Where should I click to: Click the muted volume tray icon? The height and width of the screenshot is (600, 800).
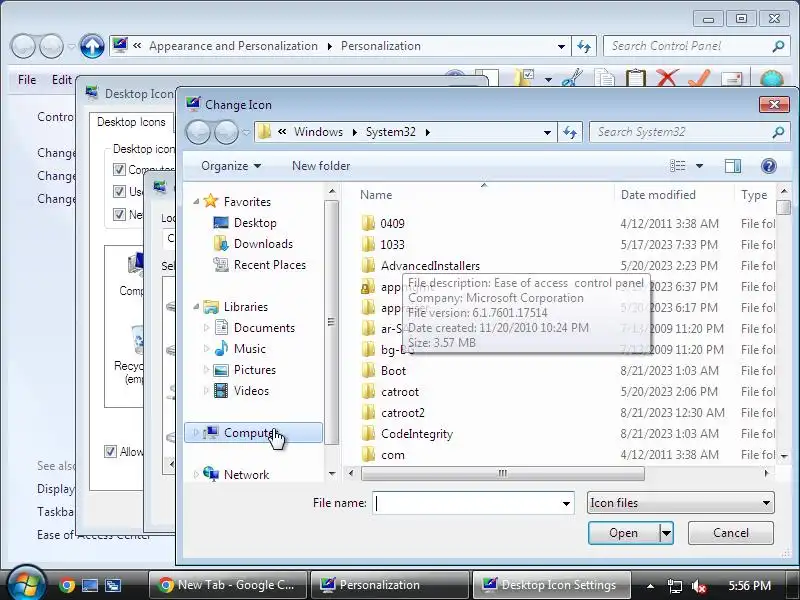pos(698,585)
